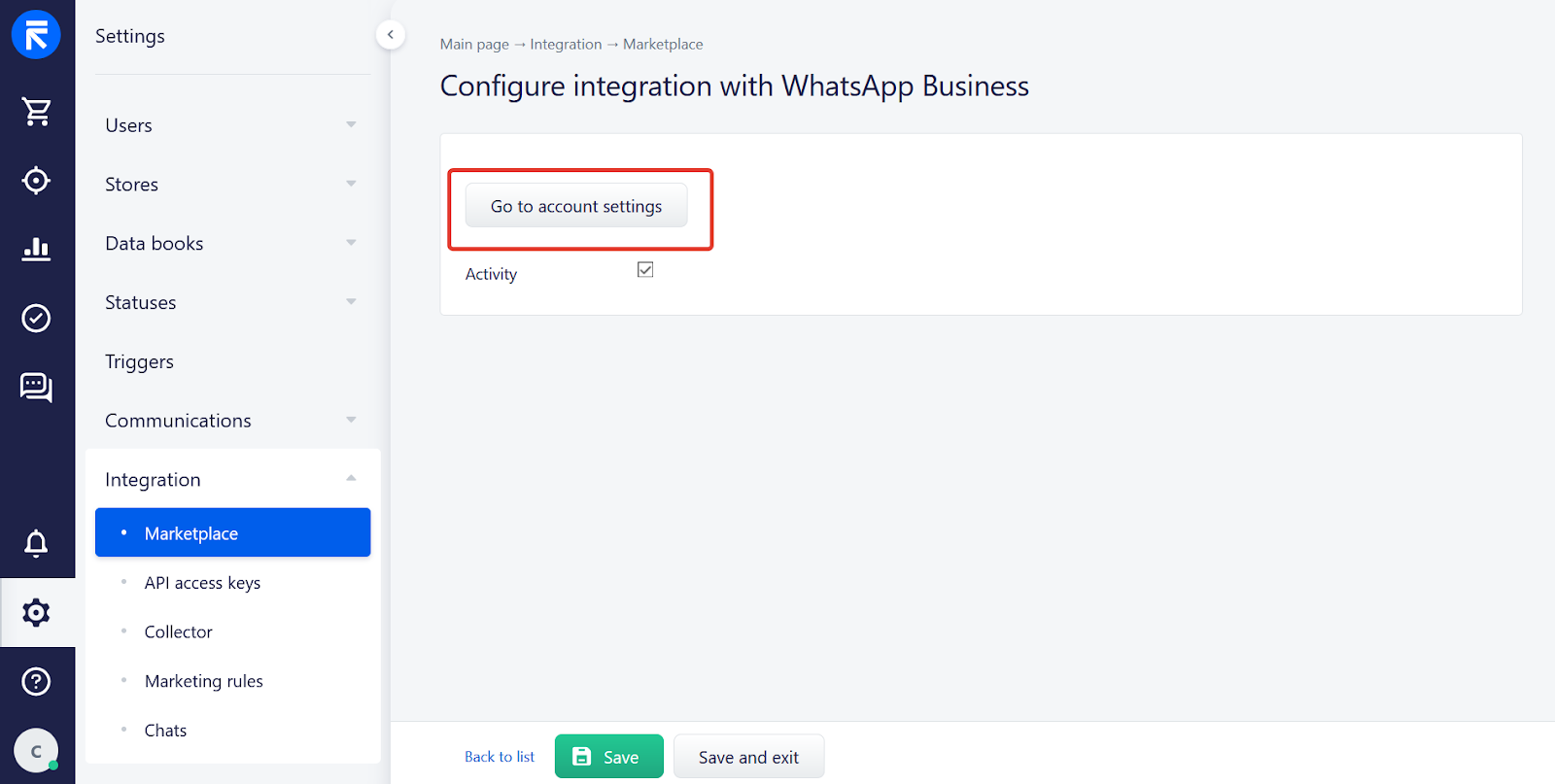Go to Main page breadcrumb

point(474,45)
